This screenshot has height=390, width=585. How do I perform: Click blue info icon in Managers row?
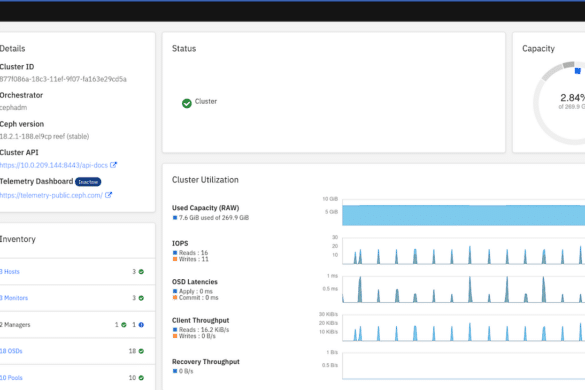click(x=141, y=325)
